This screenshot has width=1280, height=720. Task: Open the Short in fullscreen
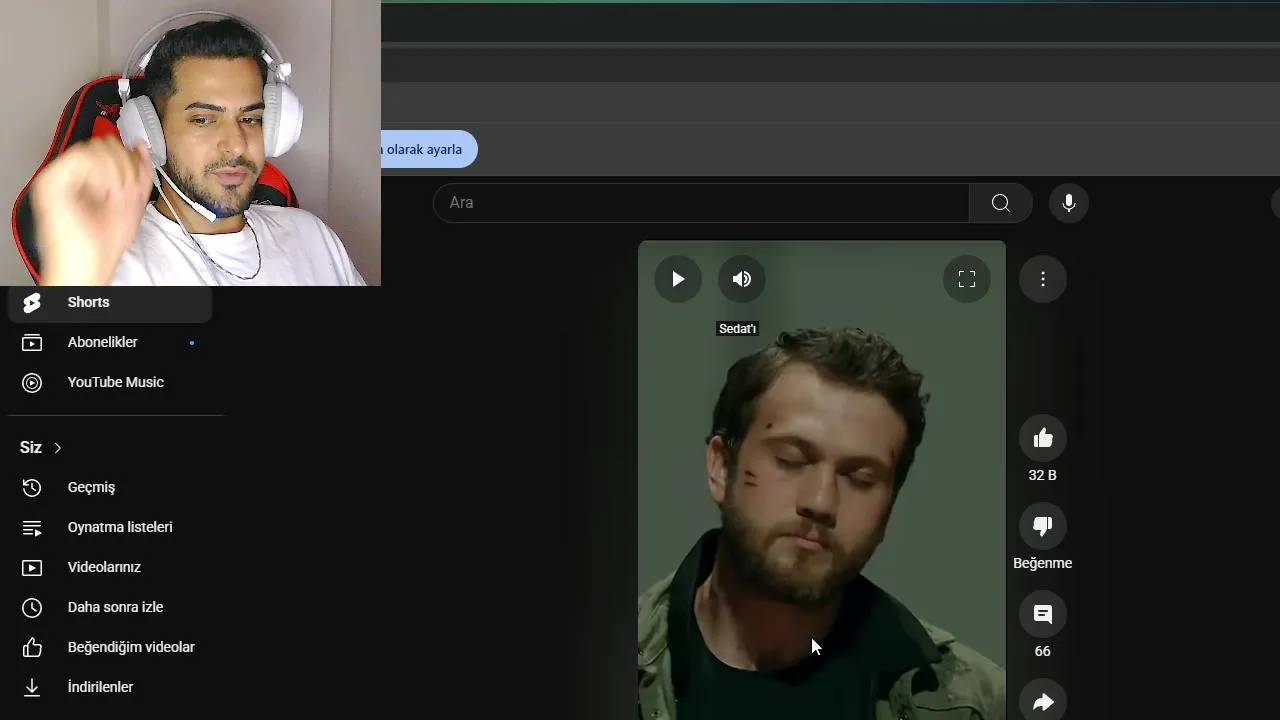tap(967, 279)
